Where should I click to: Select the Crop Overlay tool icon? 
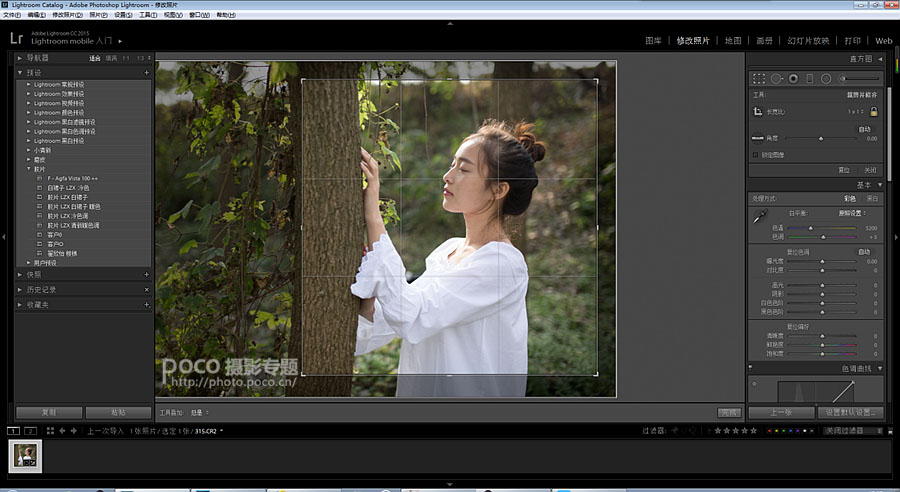point(759,79)
